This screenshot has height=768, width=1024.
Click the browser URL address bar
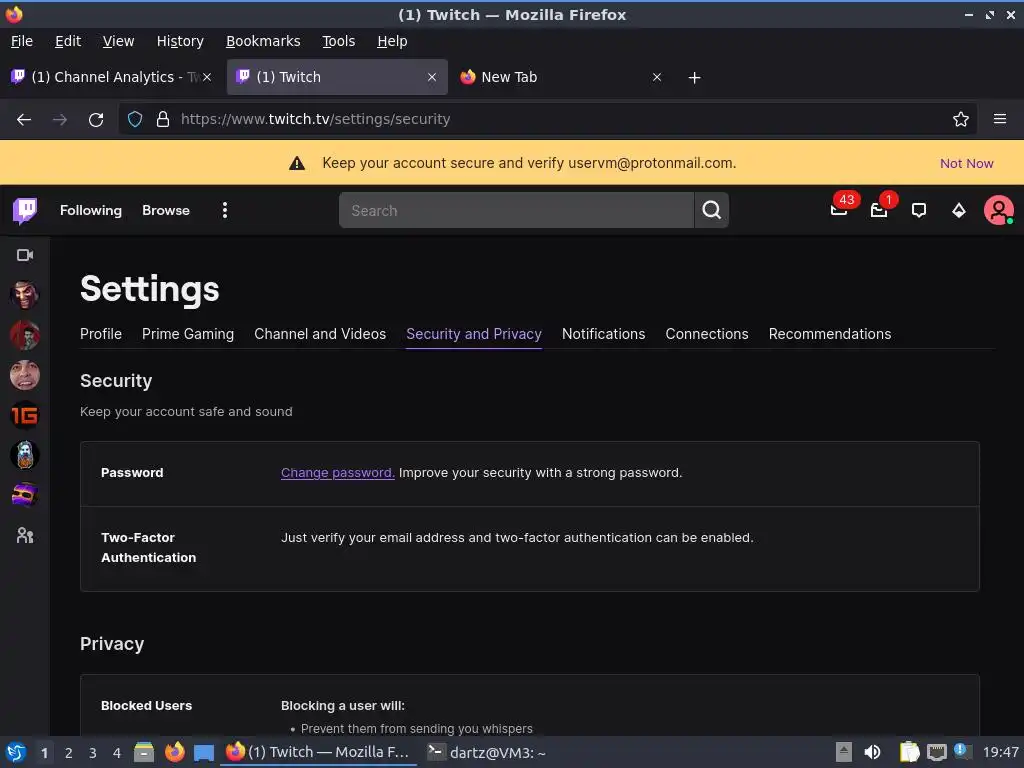click(549, 119)
